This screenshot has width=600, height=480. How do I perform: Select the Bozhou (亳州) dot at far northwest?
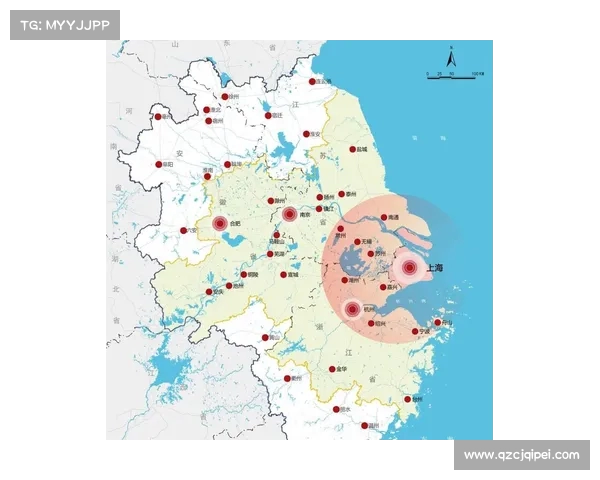[158, 117]
